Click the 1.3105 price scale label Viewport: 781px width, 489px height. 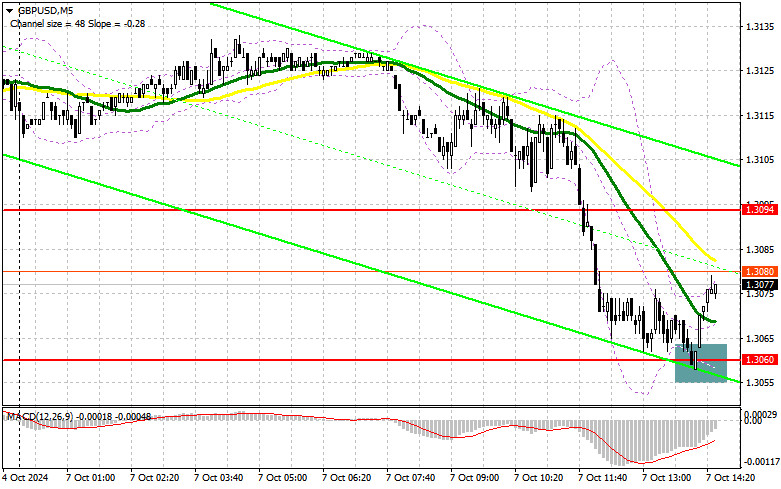click(x=761, y=159)
